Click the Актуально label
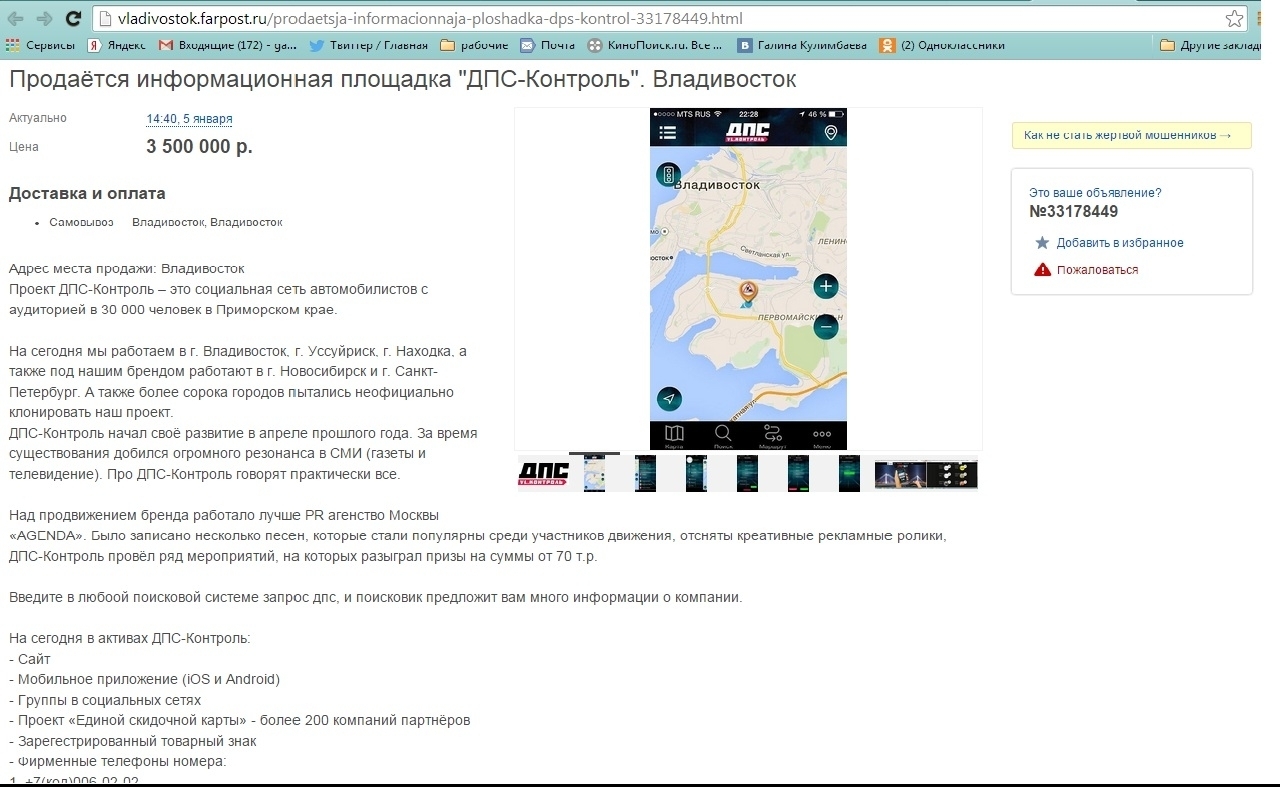The image size is (1280, 787). click(x=38, y=118)
